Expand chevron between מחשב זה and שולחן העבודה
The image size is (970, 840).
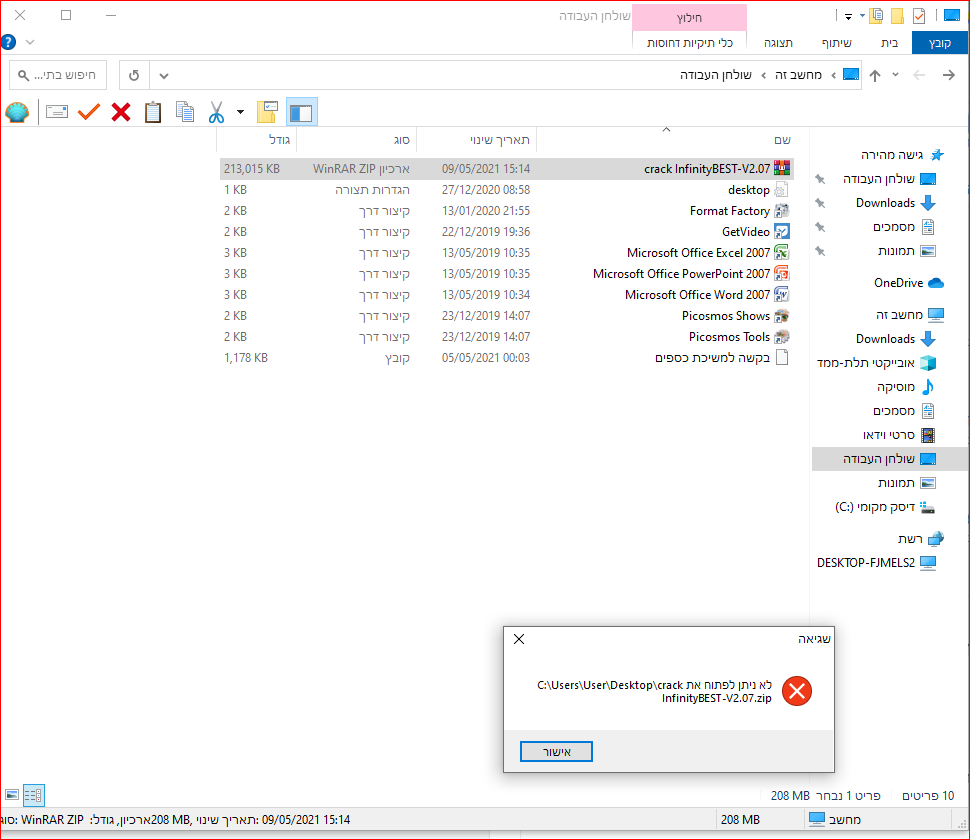764,75
